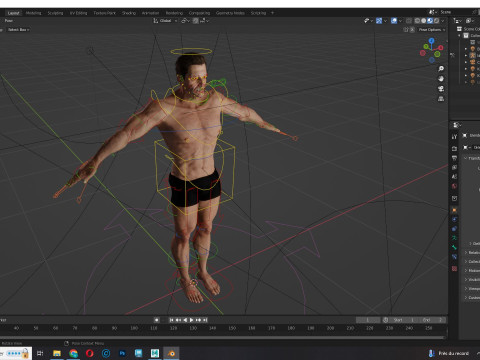
Task: Open the Compositing workspace tab
Action: 199,13
